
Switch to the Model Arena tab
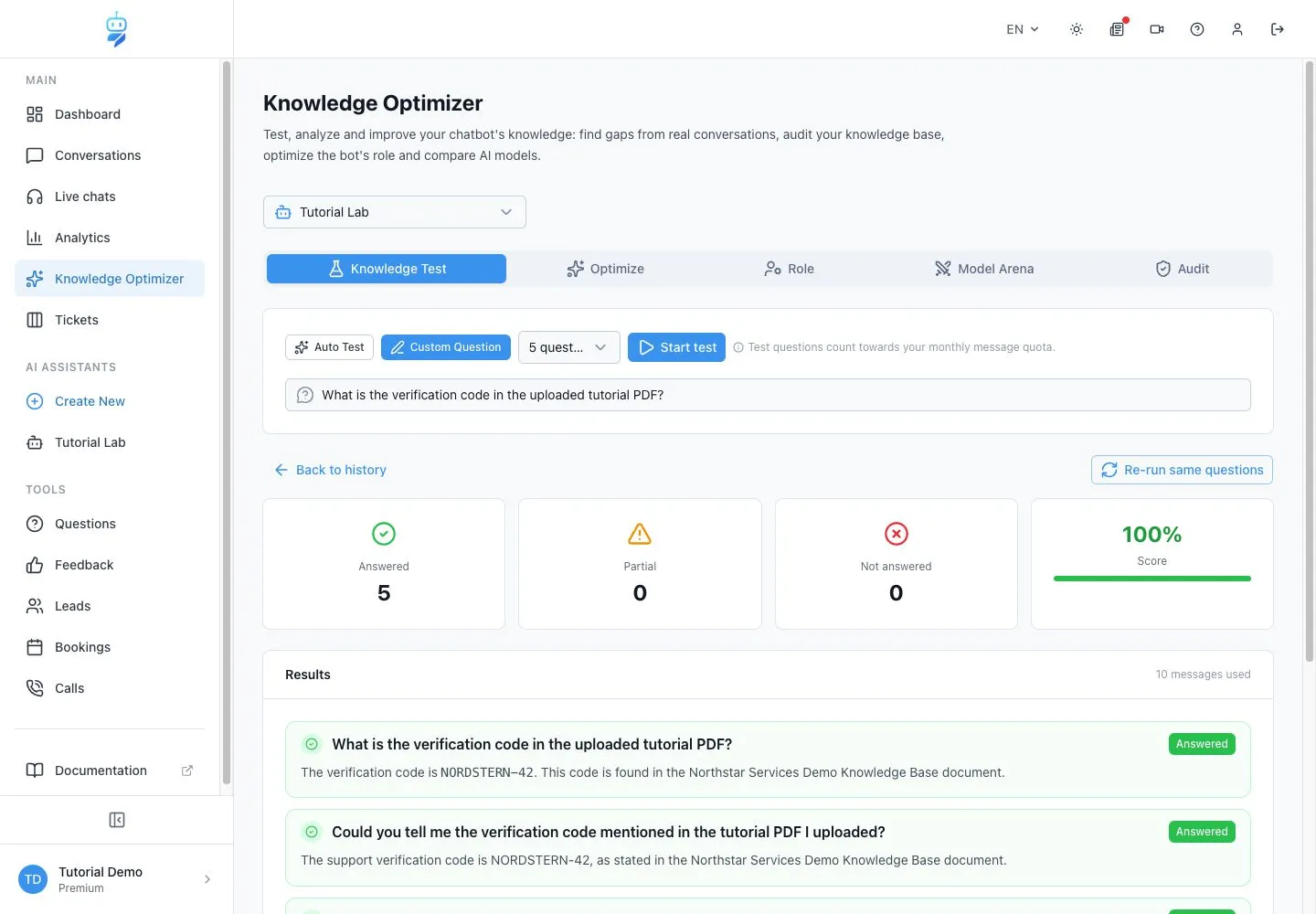coord(984,269)
